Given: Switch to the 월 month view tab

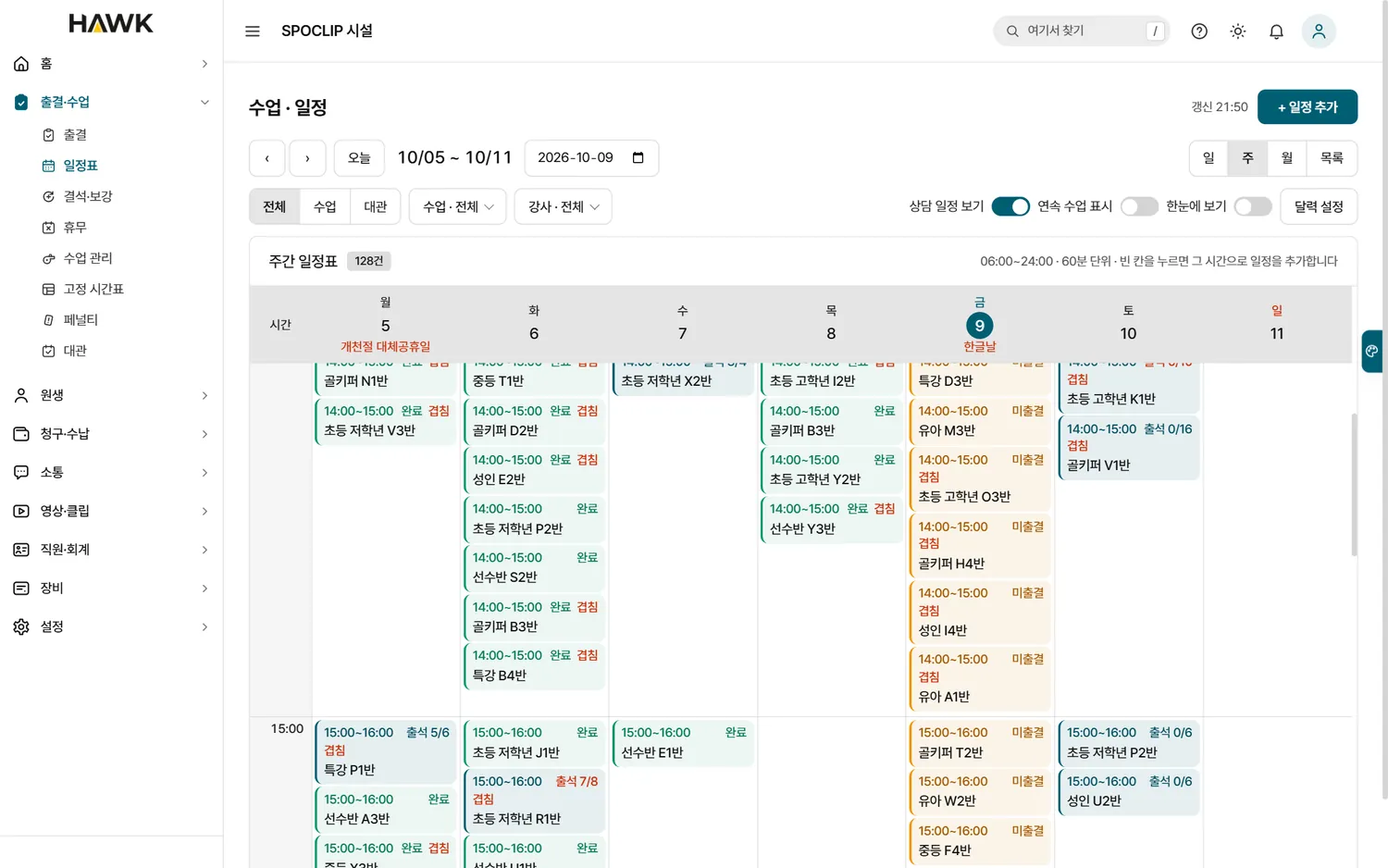Looking at the screenshot, I should point(1287,158).
